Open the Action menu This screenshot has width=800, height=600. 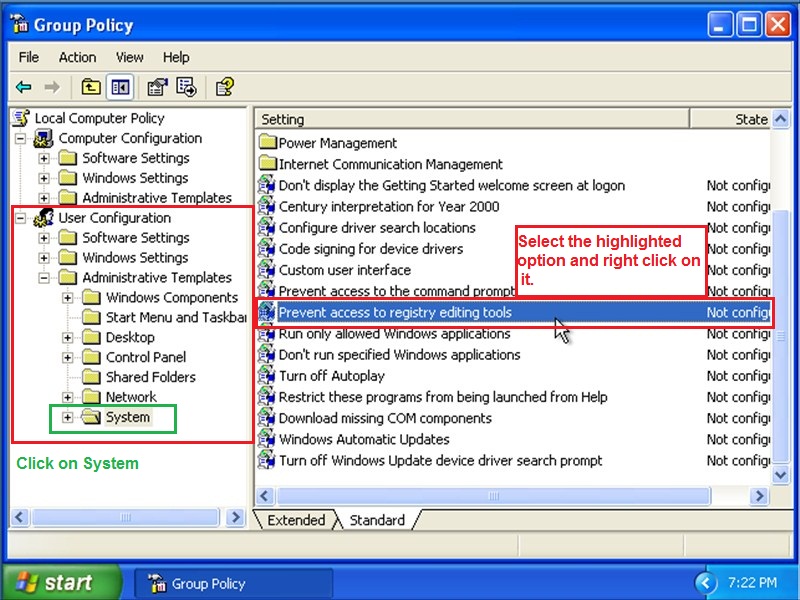pyautogui.click(x=77, y=57)
